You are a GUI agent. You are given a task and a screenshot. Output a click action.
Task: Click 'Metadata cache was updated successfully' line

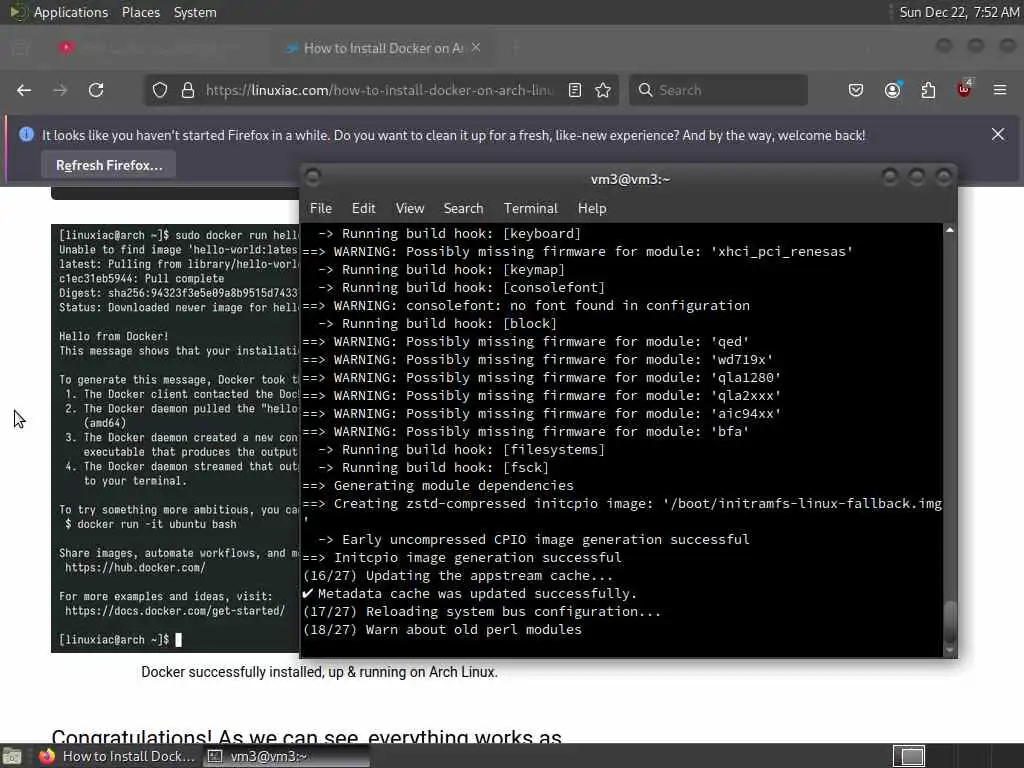pos(470,594)
